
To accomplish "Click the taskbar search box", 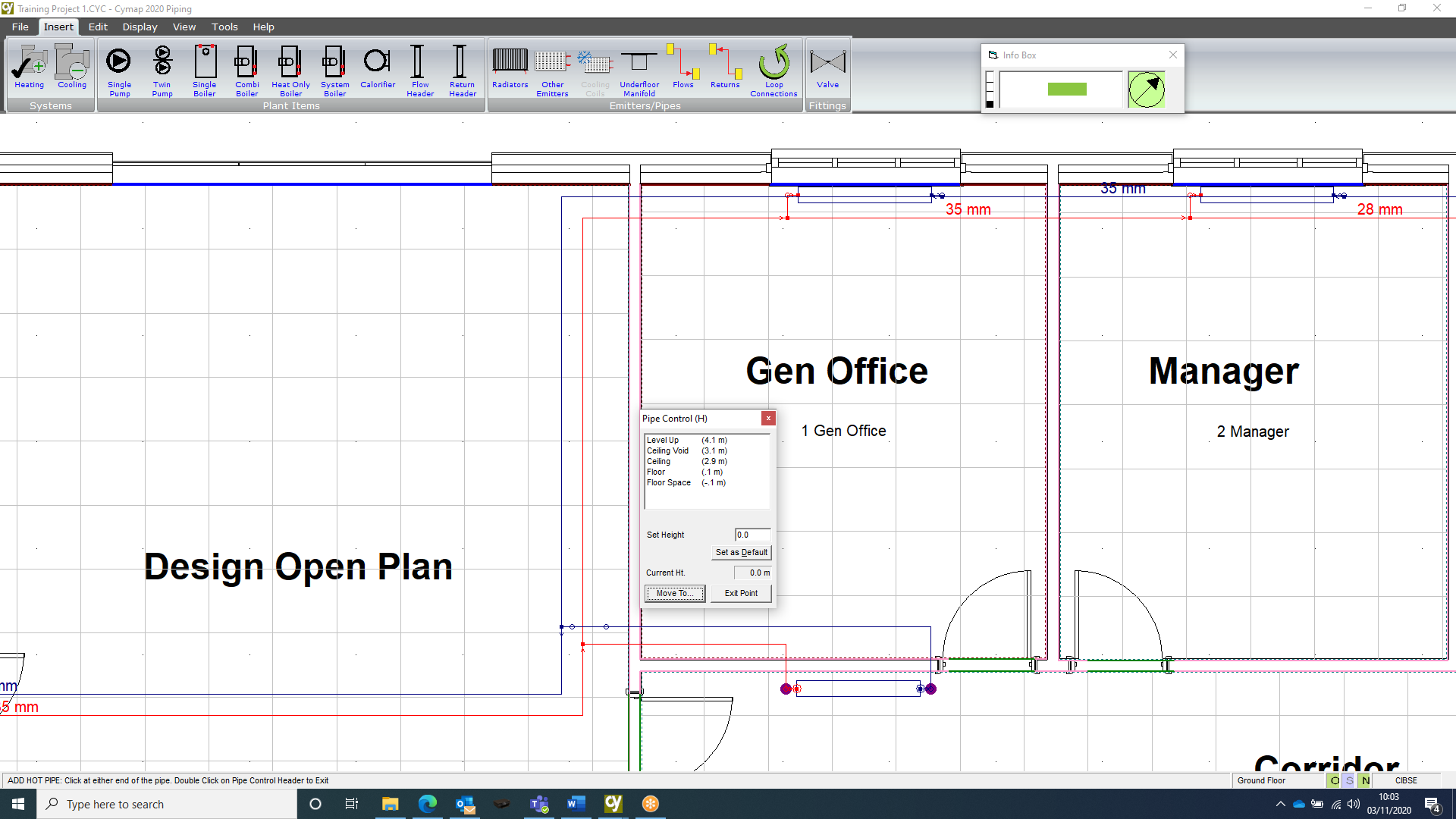I will [167, 804].
